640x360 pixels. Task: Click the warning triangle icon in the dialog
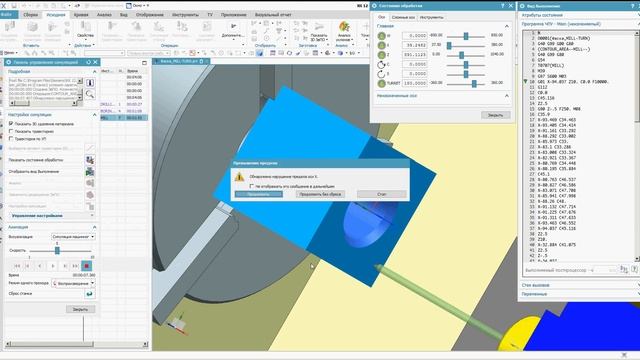point(240,177)
